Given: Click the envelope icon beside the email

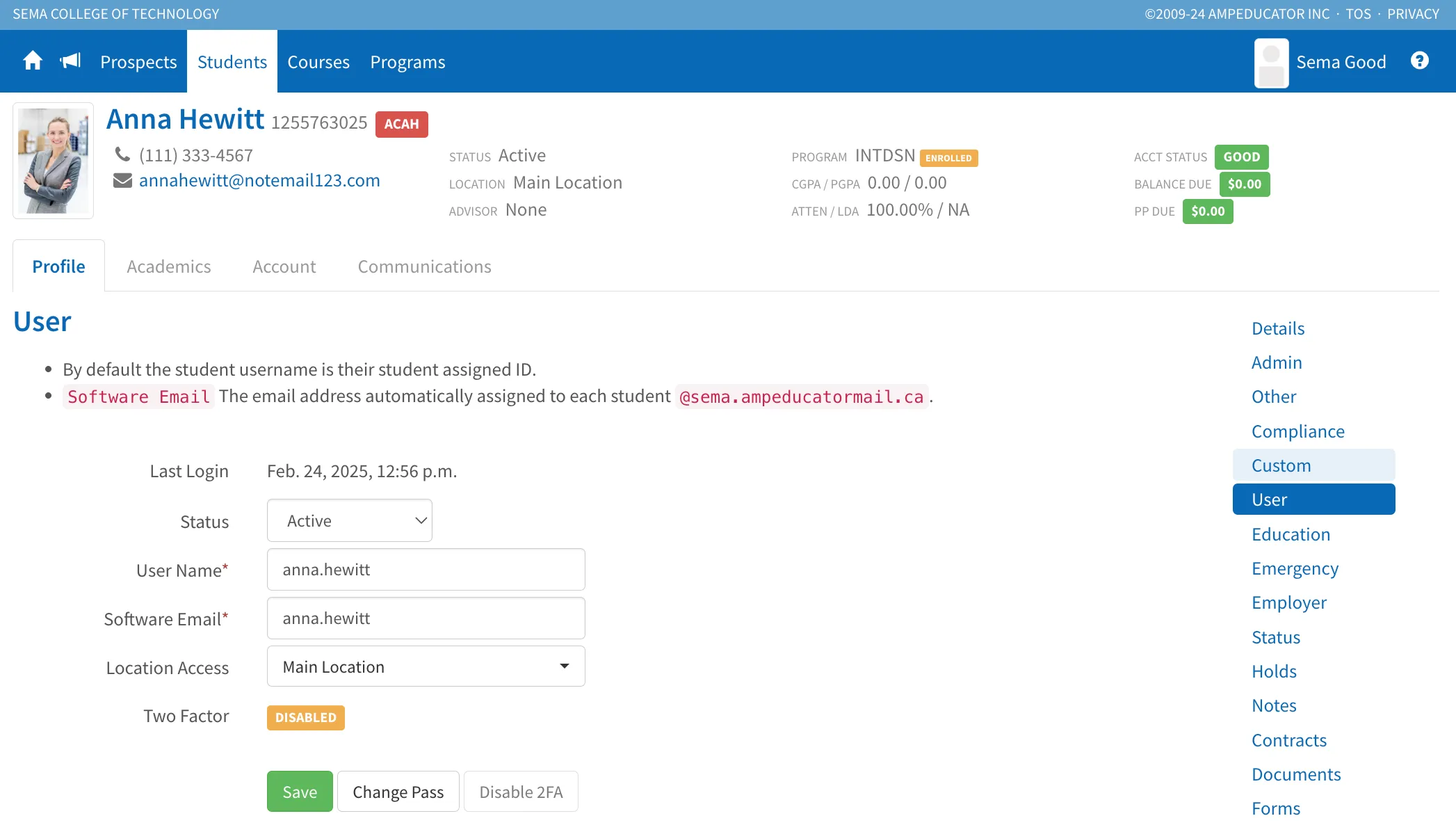Looking at the screenshot, I should 122,181.
